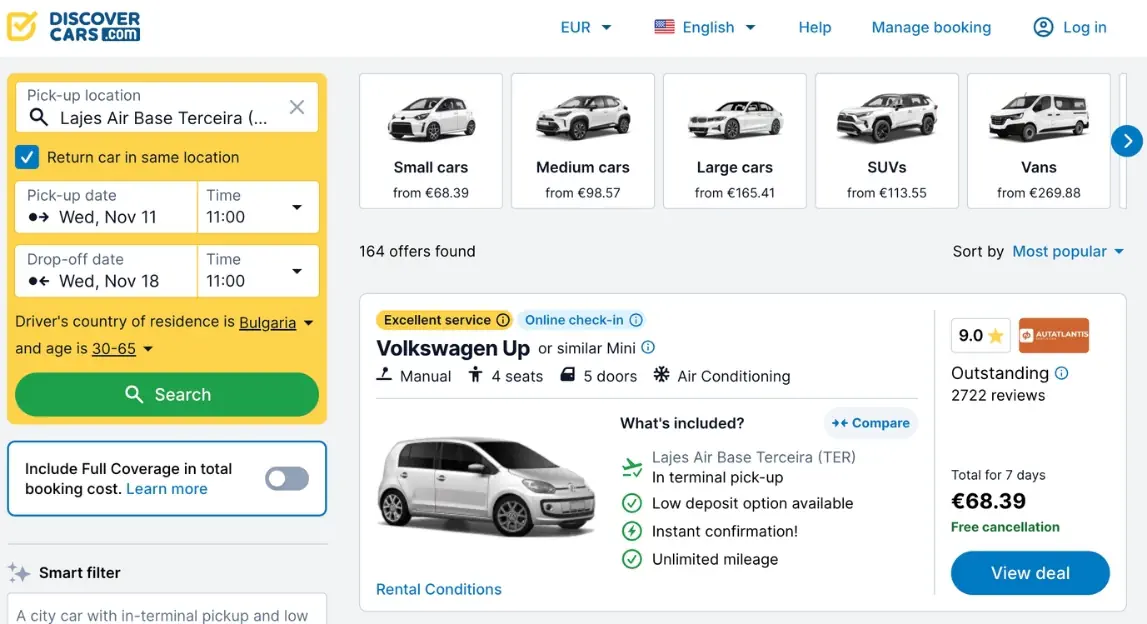Click the drop-off date arrow icon
The image size is (1147, 624).
coord(39,281)
